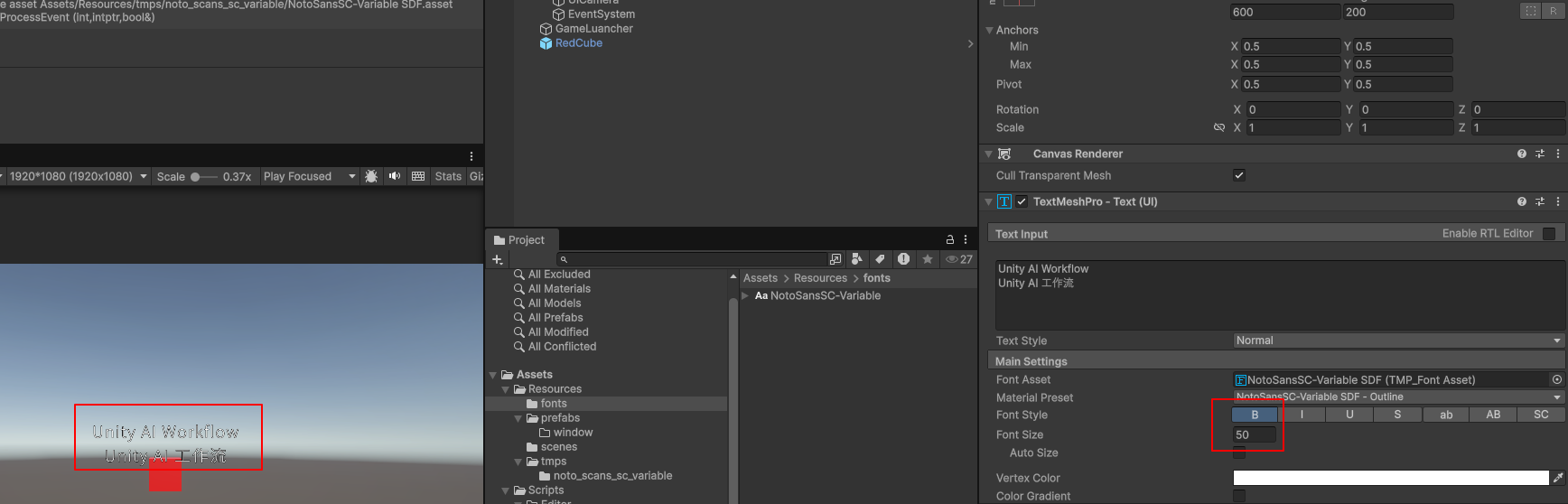Open TextMeshPro component options menu

pos(1558,201)
